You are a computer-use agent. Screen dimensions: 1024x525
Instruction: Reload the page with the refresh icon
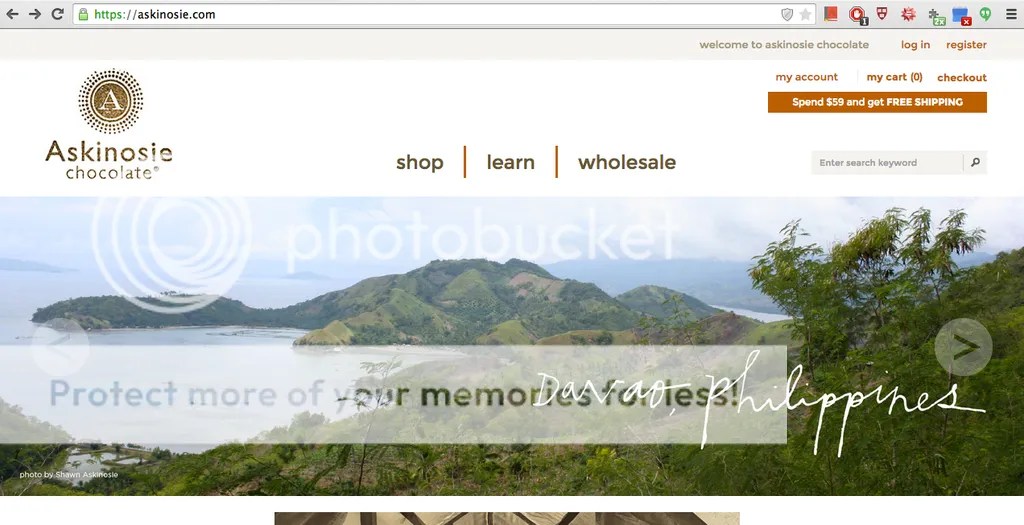click(x=57, y=14)
